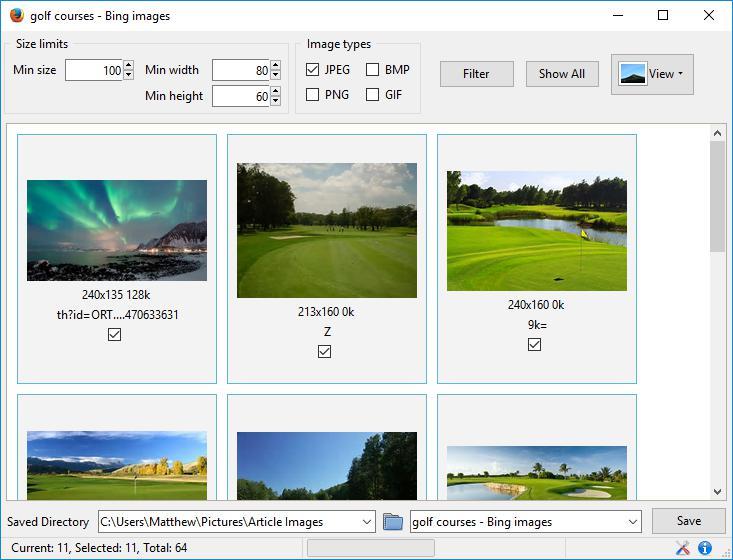Click the Firefox icon in title bar
The height and width of the screenshot is (560, 733).
[x=17, y=15]
